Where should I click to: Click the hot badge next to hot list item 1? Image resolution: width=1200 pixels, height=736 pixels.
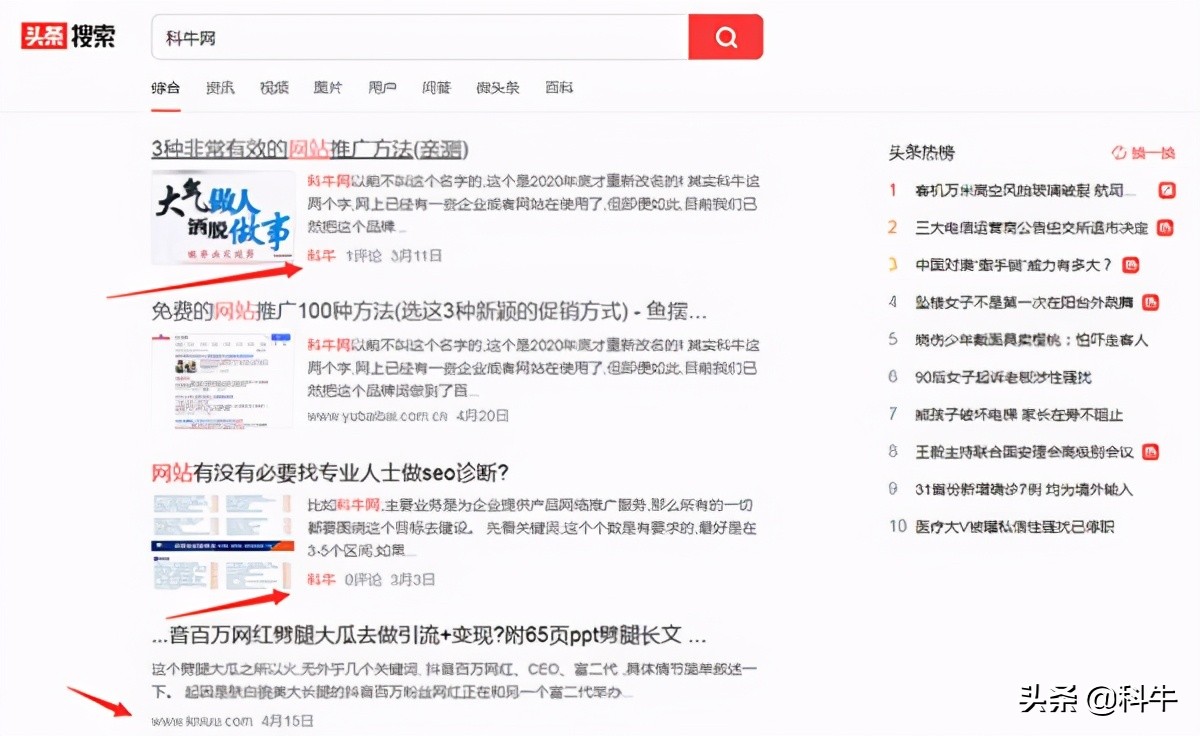(x=1166, y=189)
